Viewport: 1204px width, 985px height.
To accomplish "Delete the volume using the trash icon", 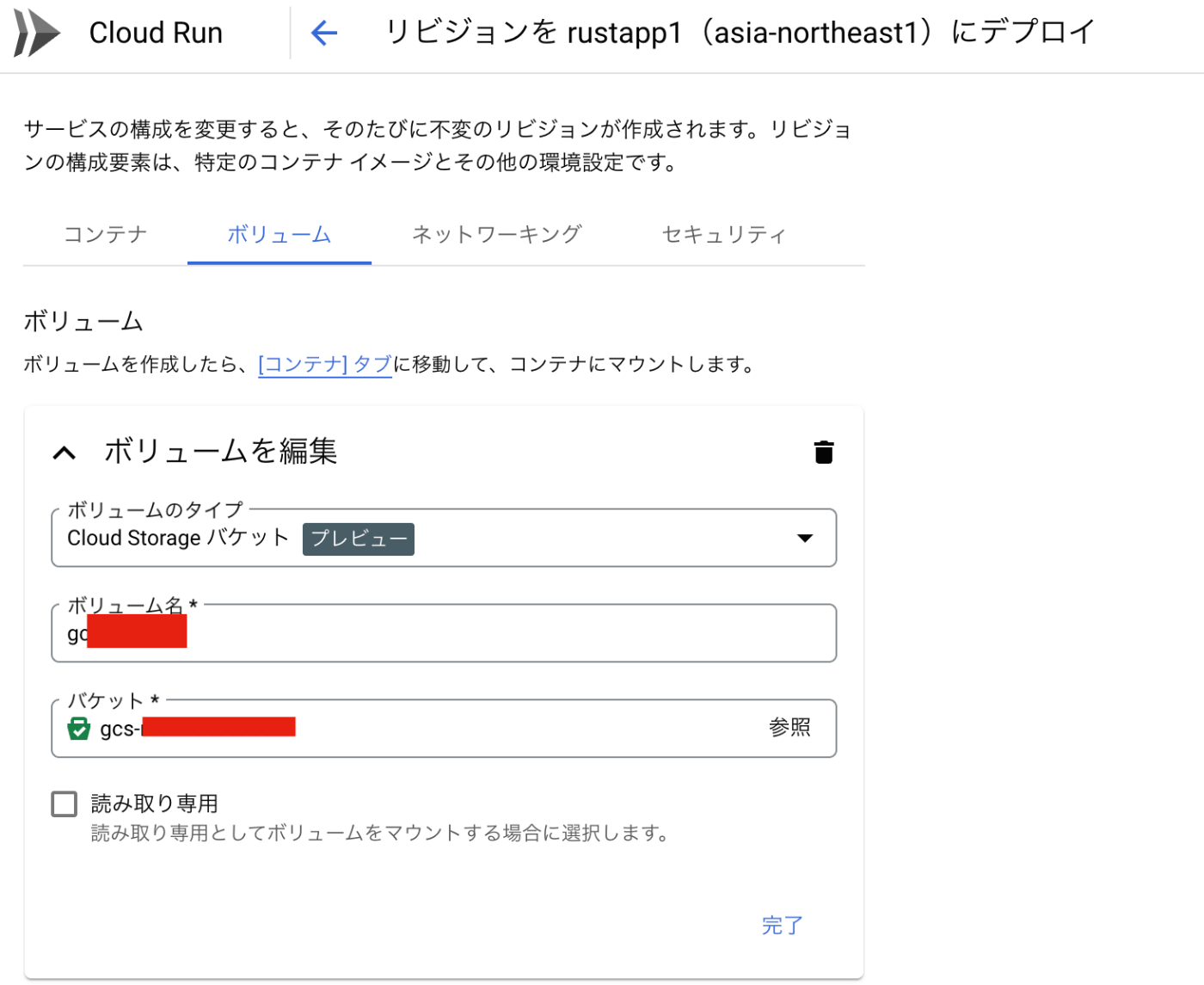I will click(x=823, y=451).
